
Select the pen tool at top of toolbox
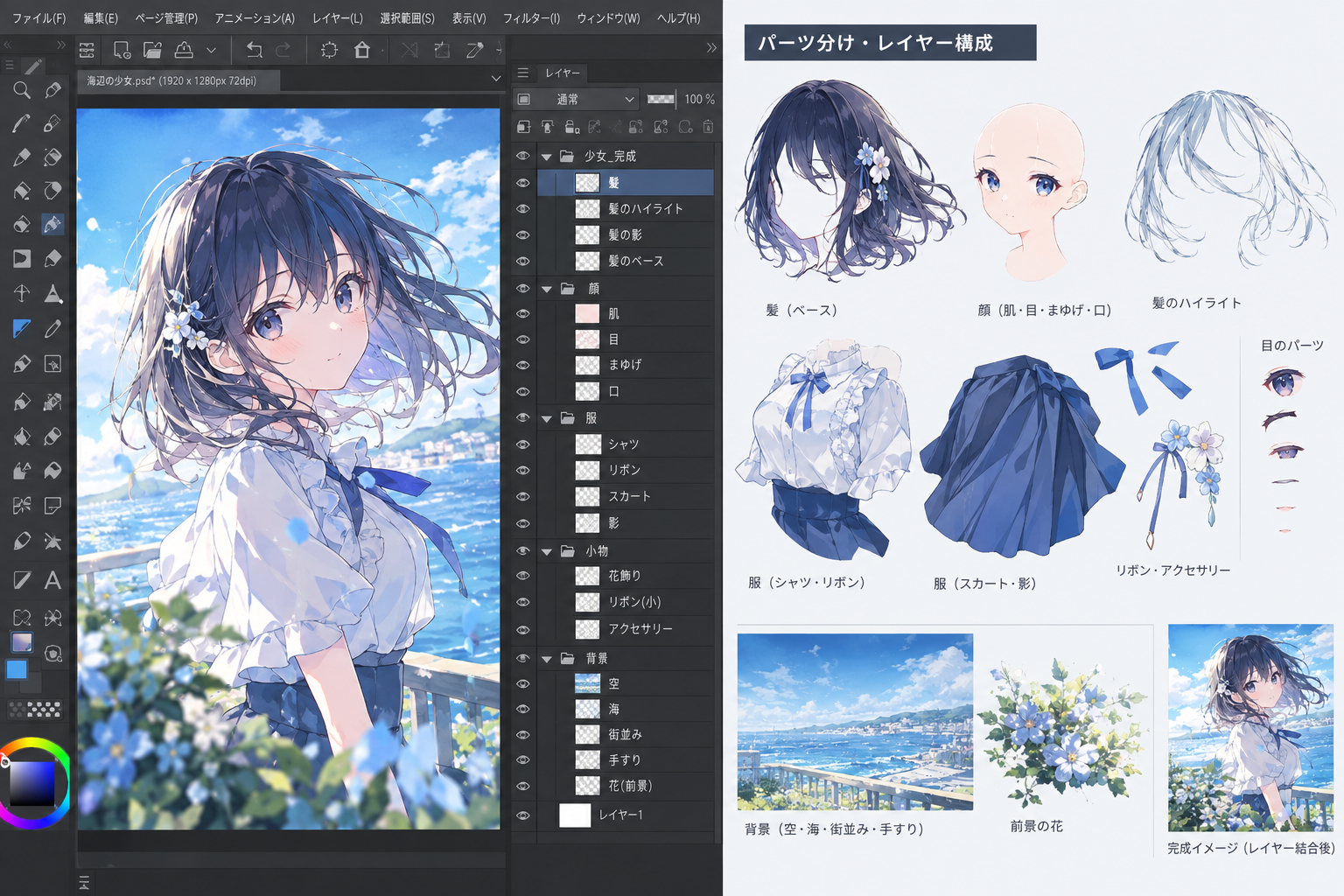pos(32,66)
